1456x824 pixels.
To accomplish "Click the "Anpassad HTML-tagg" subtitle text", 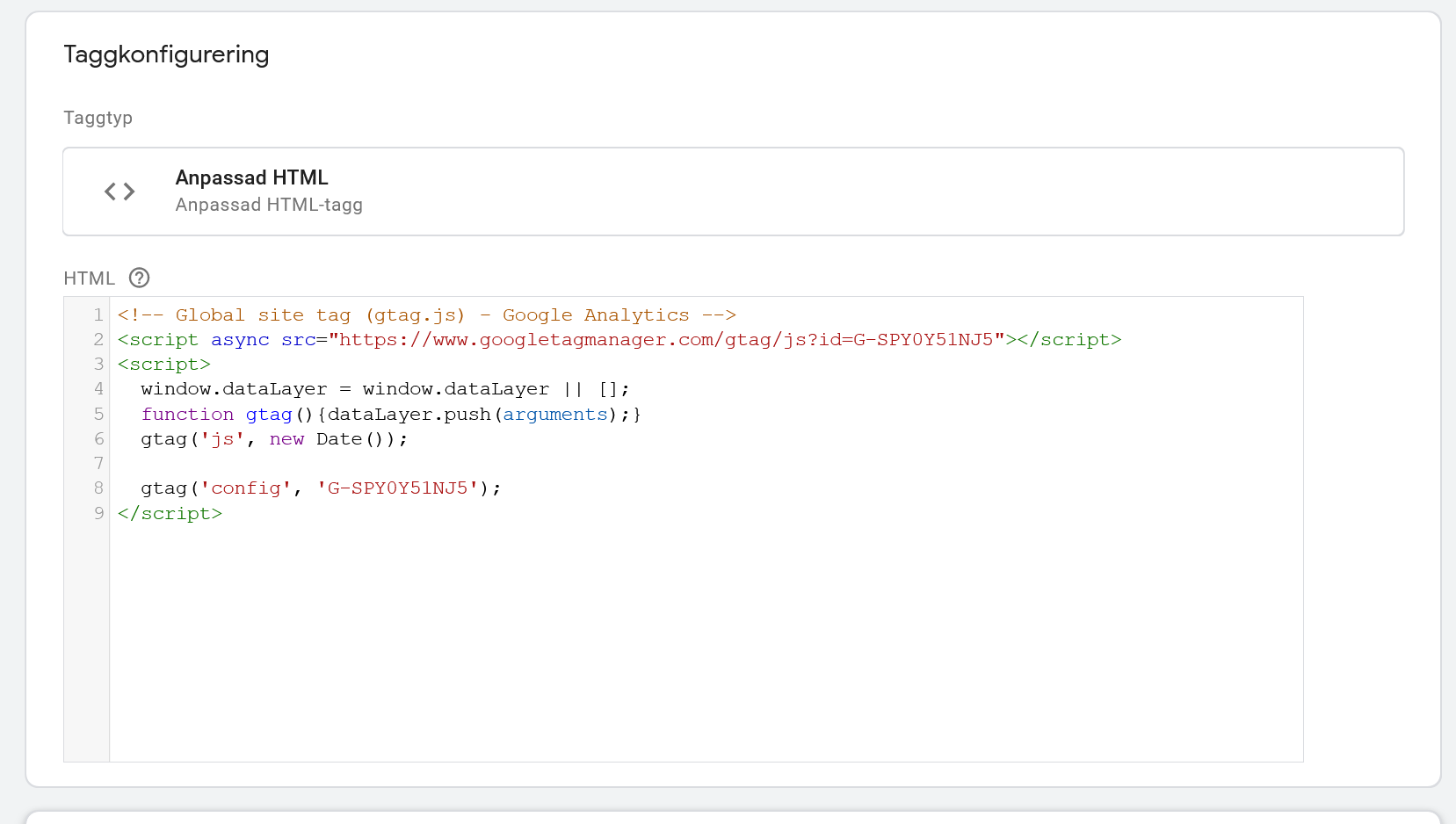I will click(269, 206).
